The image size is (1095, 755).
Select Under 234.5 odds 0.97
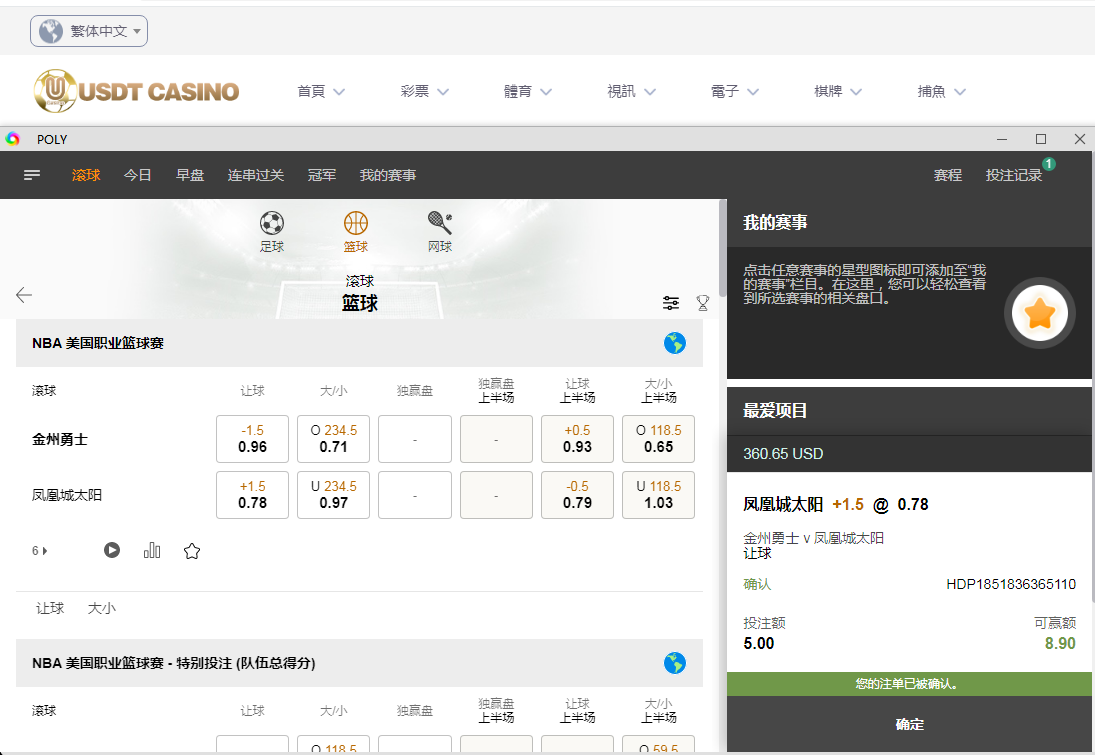pos(333,494)
